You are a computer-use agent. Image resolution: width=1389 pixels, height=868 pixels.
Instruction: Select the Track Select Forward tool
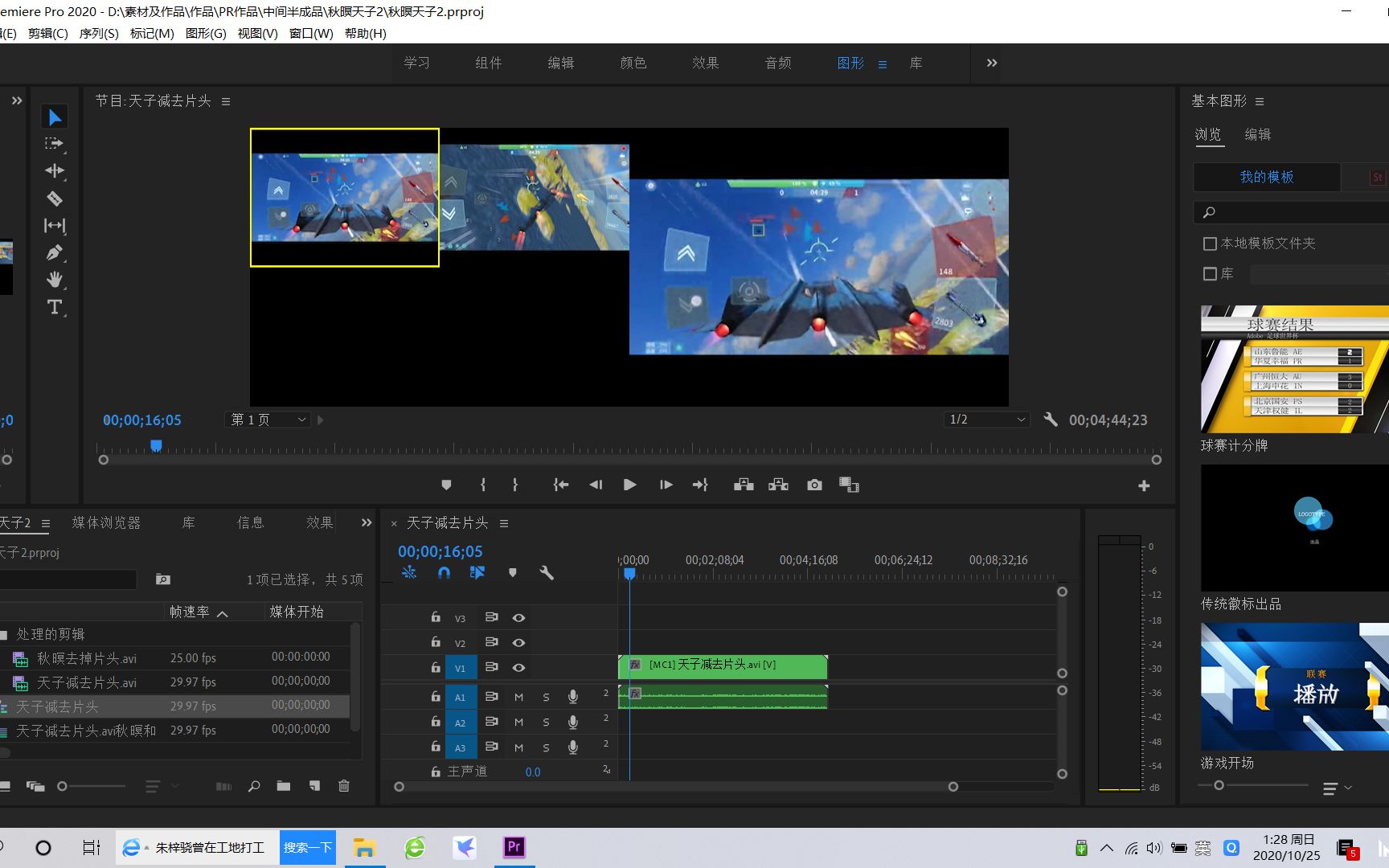[x=54, y=144]
